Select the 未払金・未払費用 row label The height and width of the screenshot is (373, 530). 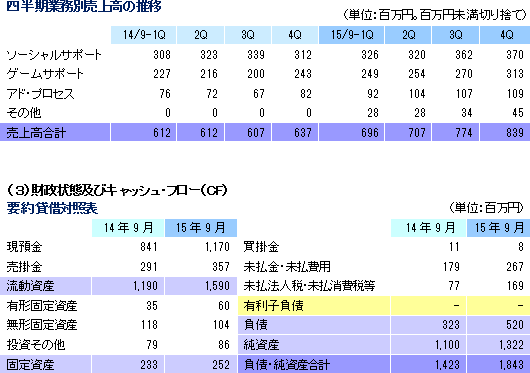287,267
